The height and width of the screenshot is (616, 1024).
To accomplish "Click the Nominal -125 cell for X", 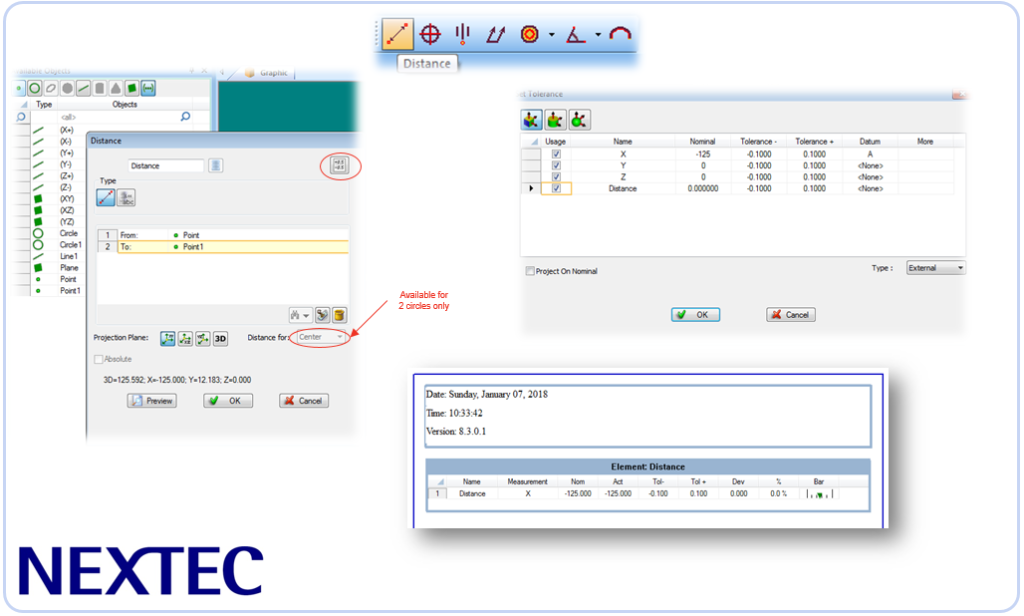I will (703, 154).
